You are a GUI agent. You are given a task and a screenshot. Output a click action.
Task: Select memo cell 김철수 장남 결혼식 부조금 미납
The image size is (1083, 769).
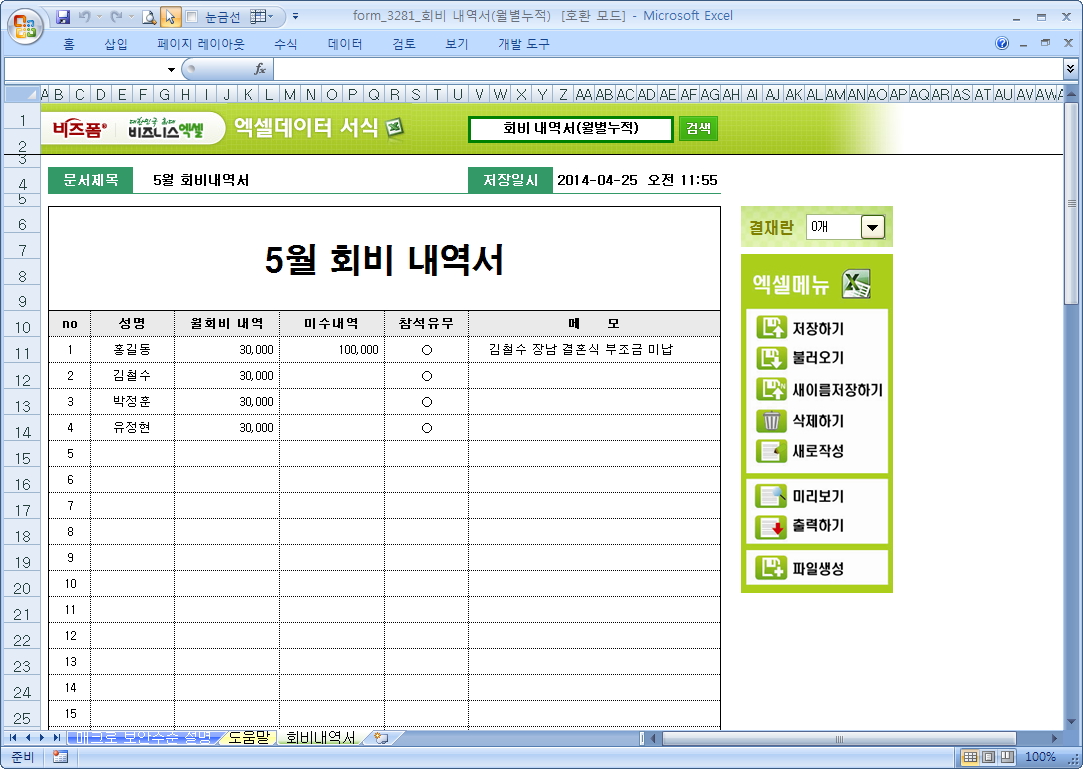(594, 350)
